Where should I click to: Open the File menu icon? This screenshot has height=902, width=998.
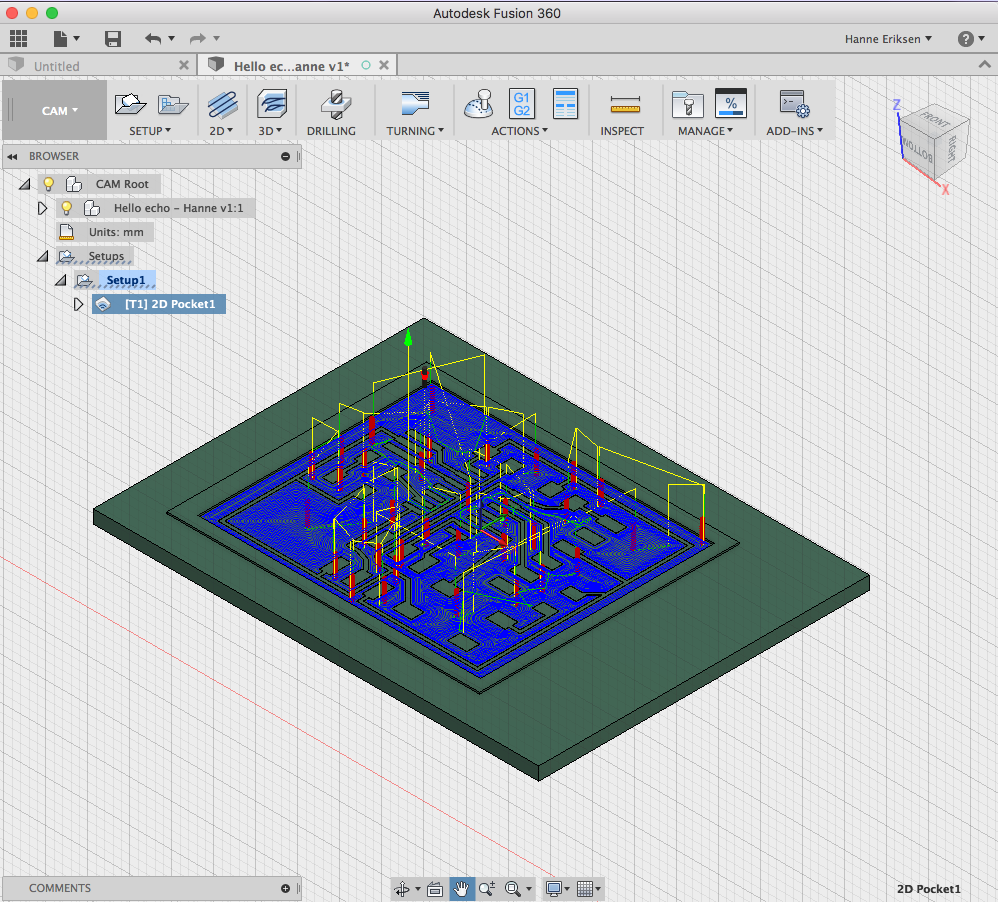(60, 39)
